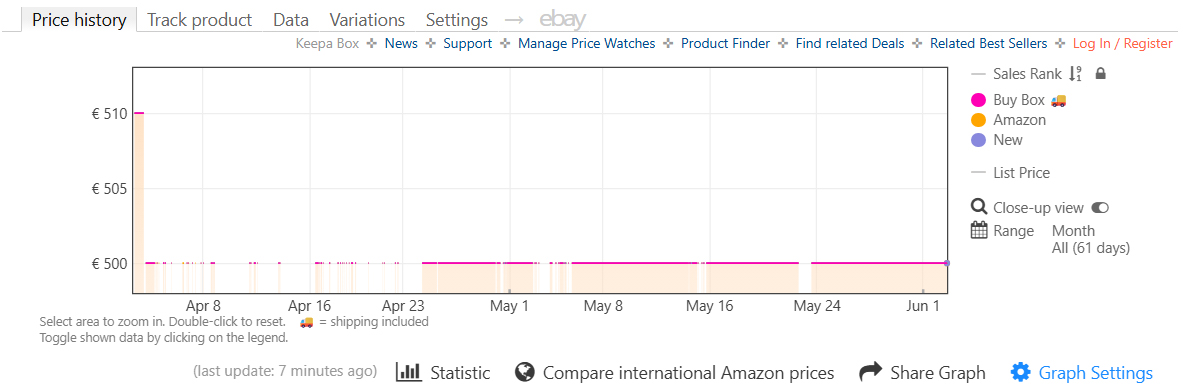Click the padlock icon beside Sales Rank

click(x=1101, y=74)
